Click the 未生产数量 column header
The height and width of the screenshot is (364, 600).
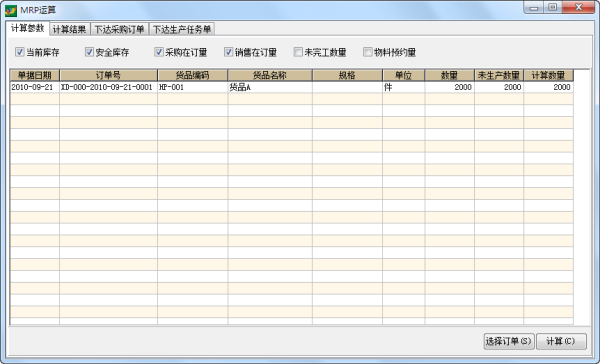(499, 75)
